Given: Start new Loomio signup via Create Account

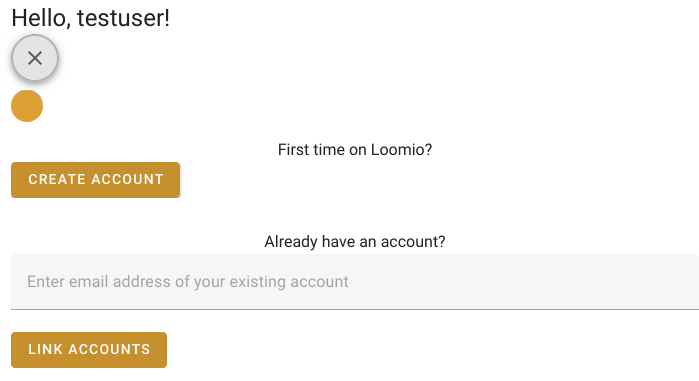Looking at the screenshot, I should coord(95,180).
